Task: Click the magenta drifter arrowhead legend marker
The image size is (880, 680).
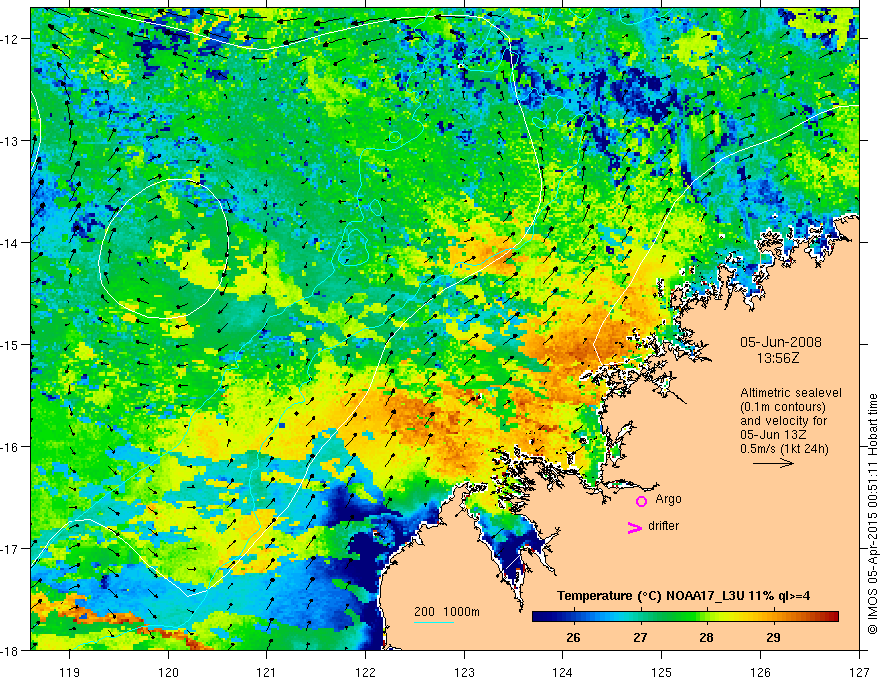Action: (x=635, y=527)
